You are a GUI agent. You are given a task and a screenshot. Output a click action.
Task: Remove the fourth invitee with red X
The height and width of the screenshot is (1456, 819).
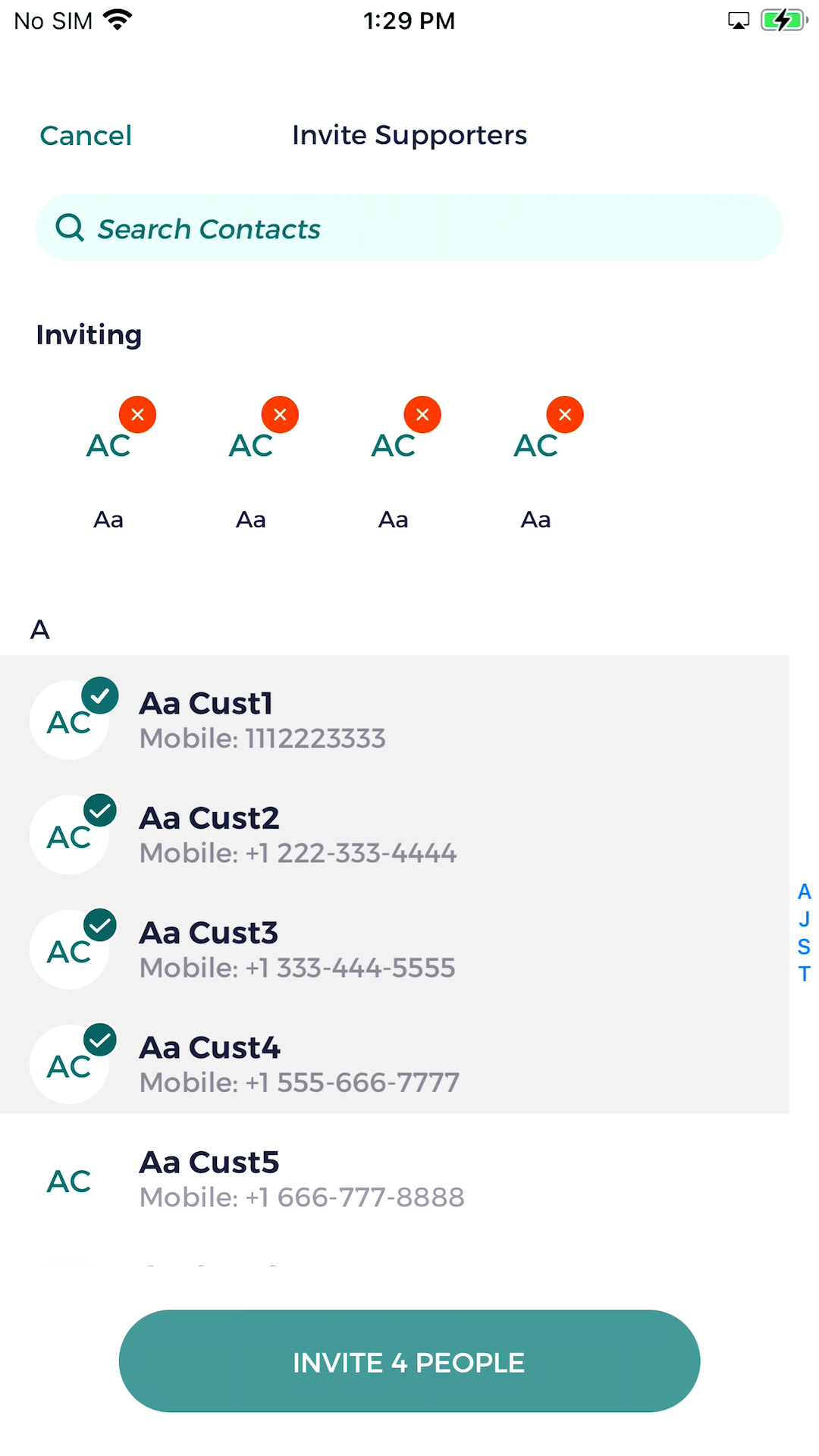[565, 415]
